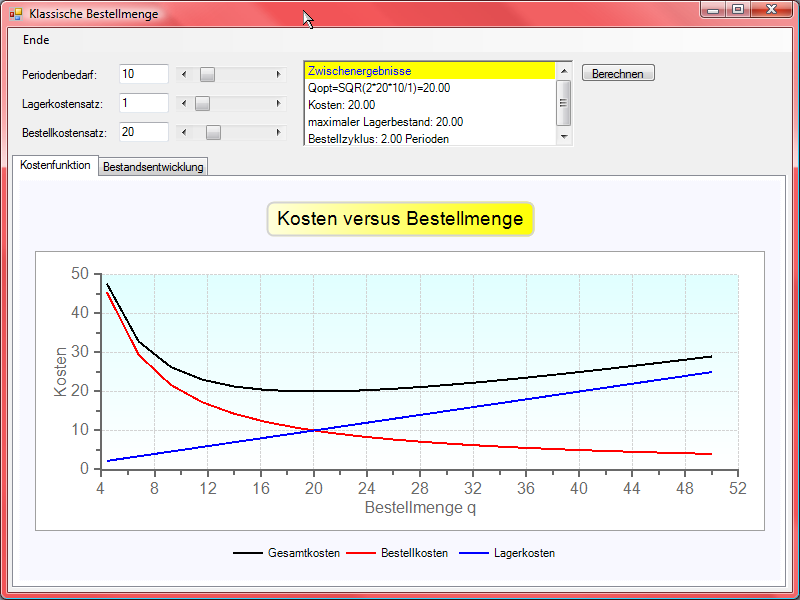Focus the Lagerkostensatz text box
This screenshot has width=800, height=600.
point(143,103)
